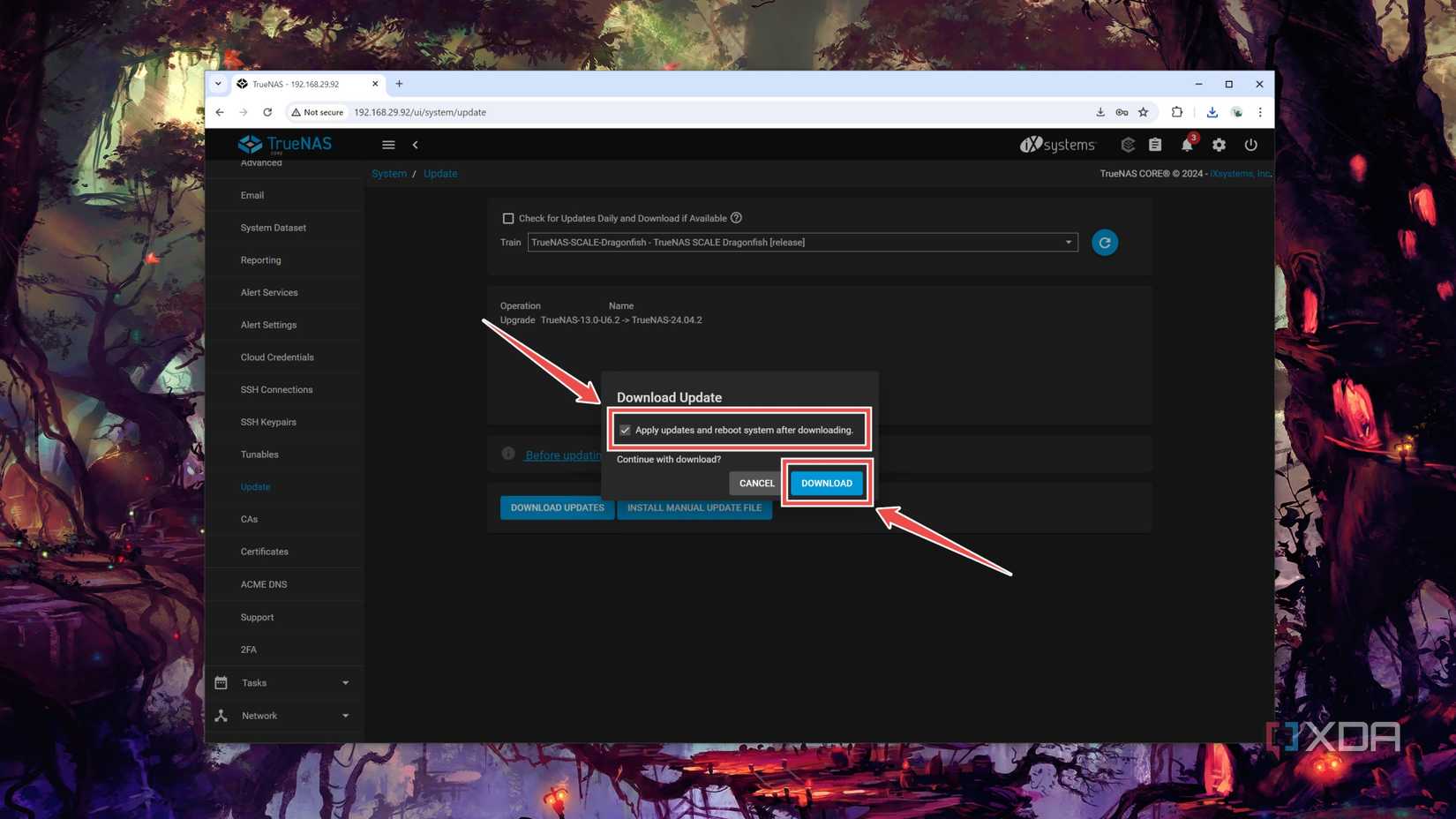Open the TrueCommand layers icon
1456x819 pixels.
(x=1127, y=145)
